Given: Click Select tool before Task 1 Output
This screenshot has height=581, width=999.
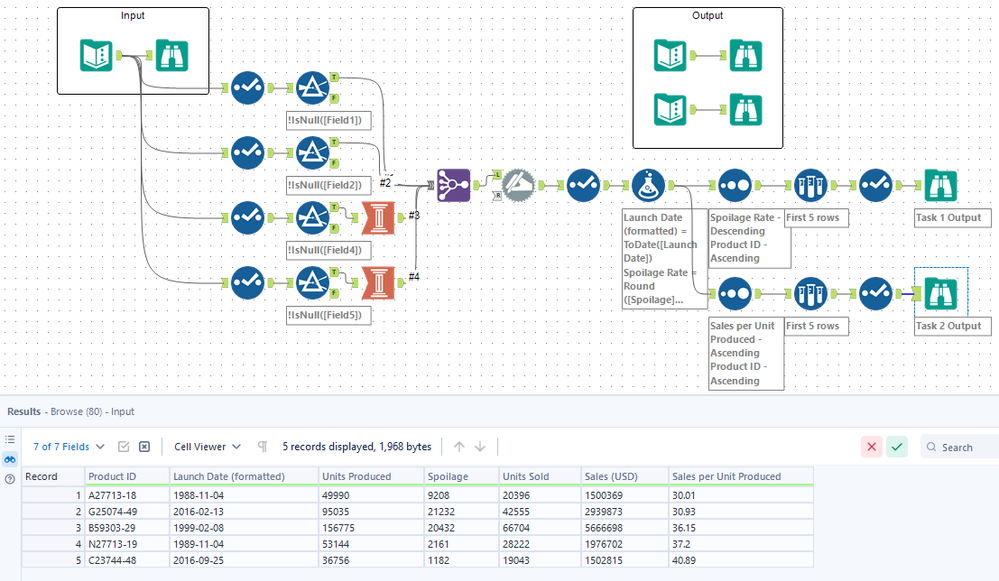Looking at the screenshot, I should click(876, 185).
